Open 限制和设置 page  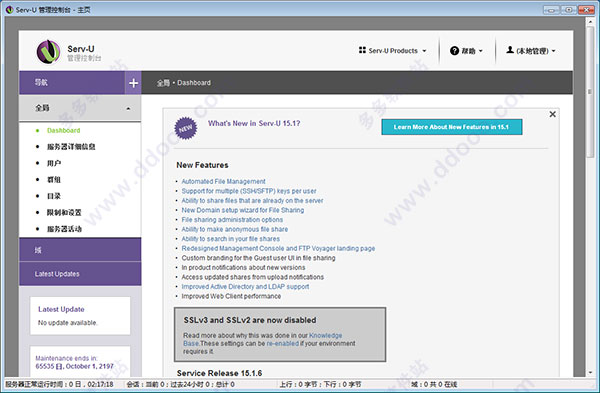[64, 212]
